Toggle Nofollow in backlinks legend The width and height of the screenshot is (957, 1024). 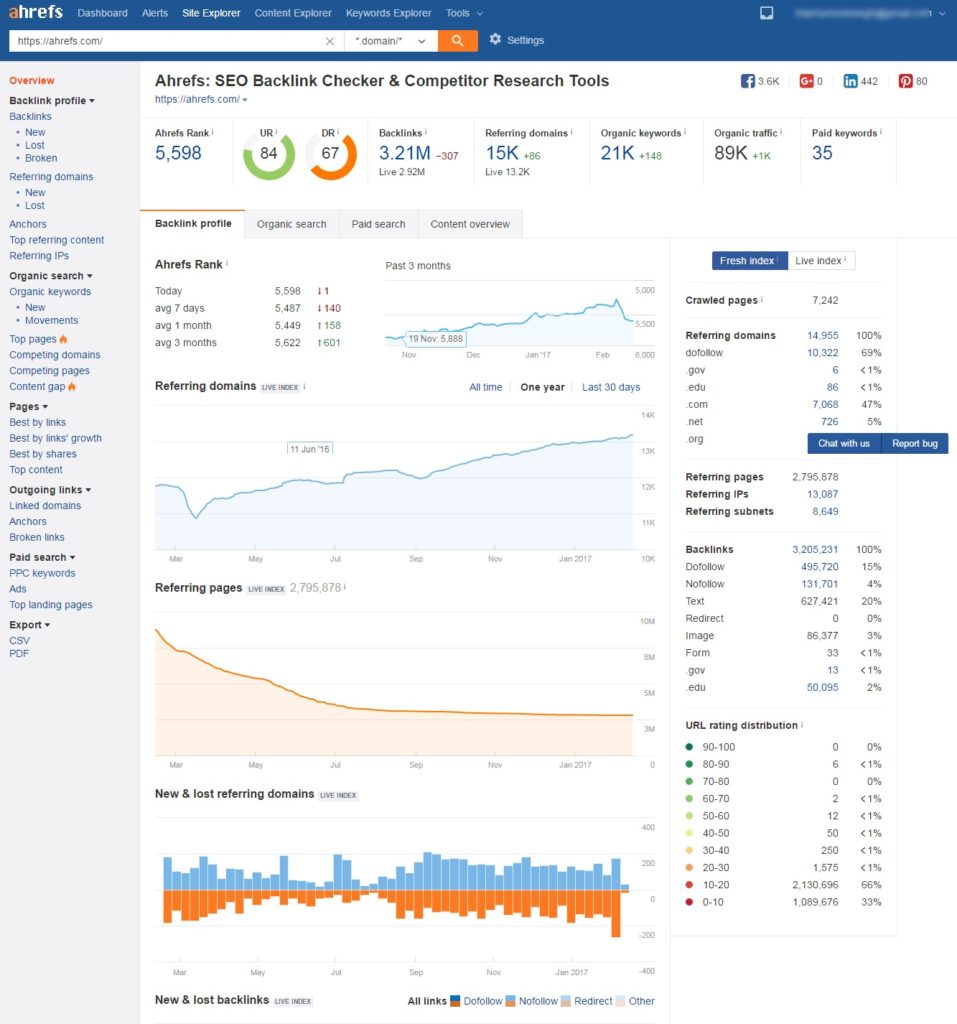(x=532, y=1001)
